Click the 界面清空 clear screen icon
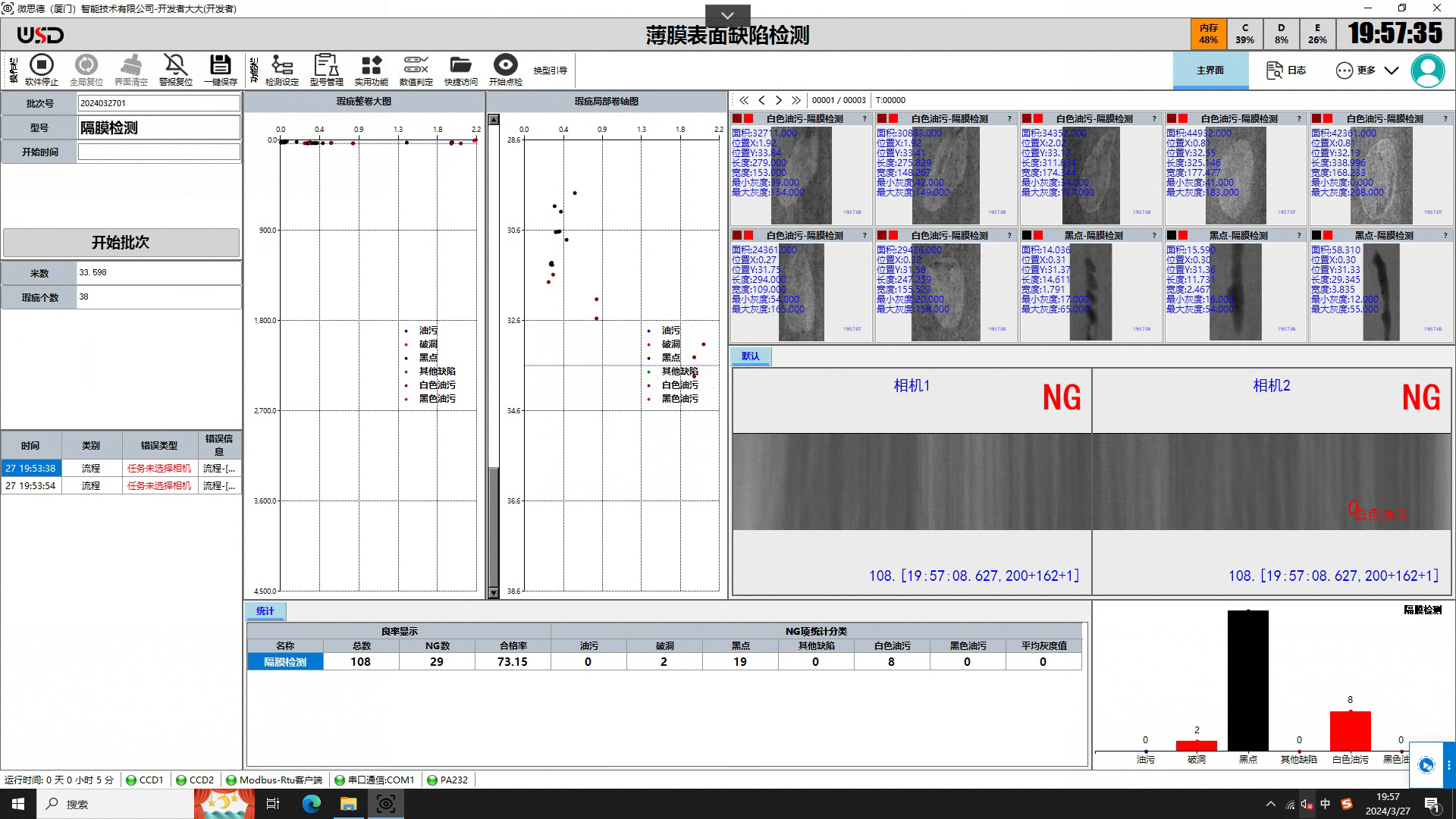 click(x=131, y=65)
